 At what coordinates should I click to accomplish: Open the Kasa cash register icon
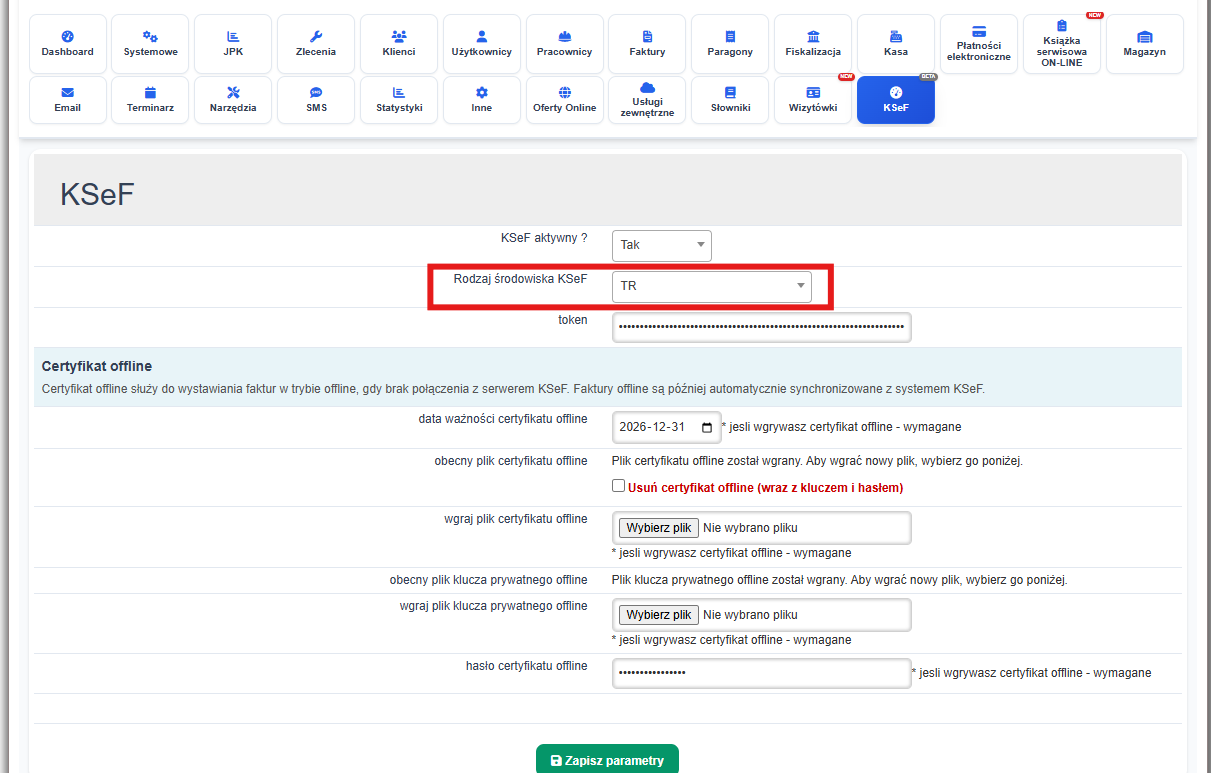pos(896,44)
